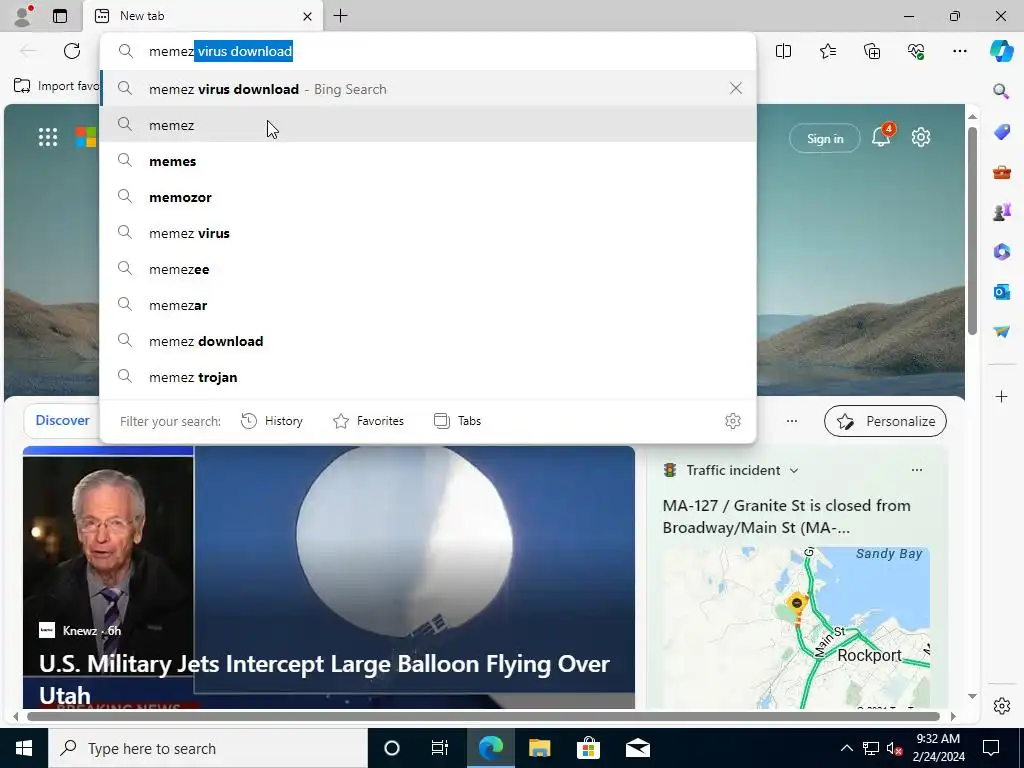Select the 'memez trojan' suggestion

pyautogui.click(x=428, y=377)
